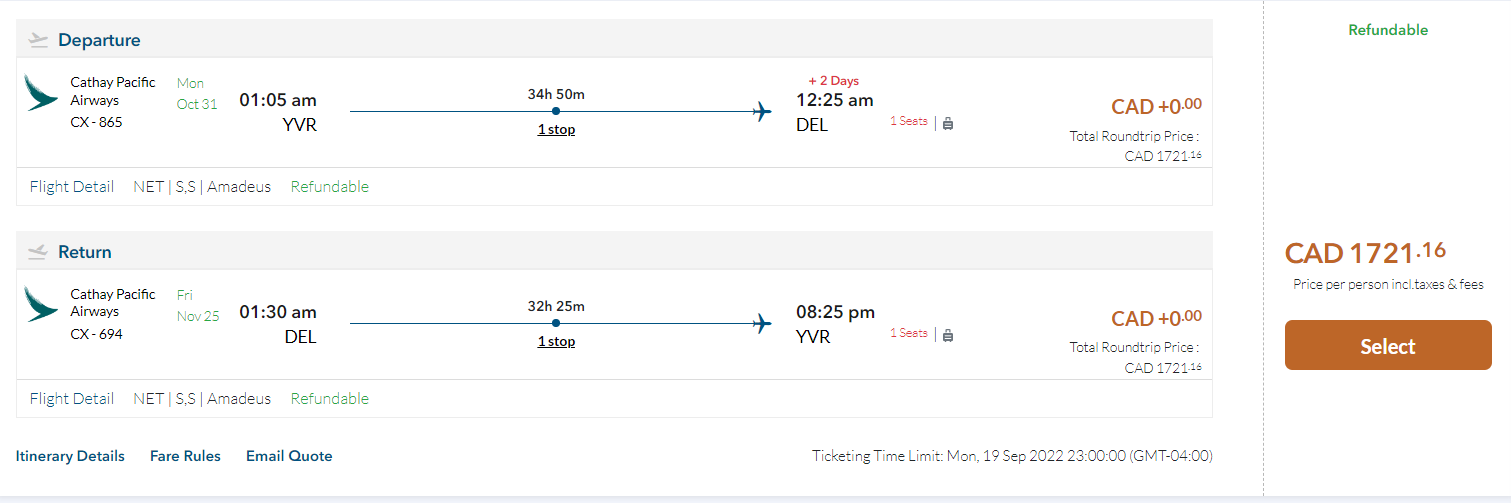Viewport: 1511px width, 503px height.
Task: Click the Refundable label on return row
Action: pyautogui.click(x=329, y=398)
